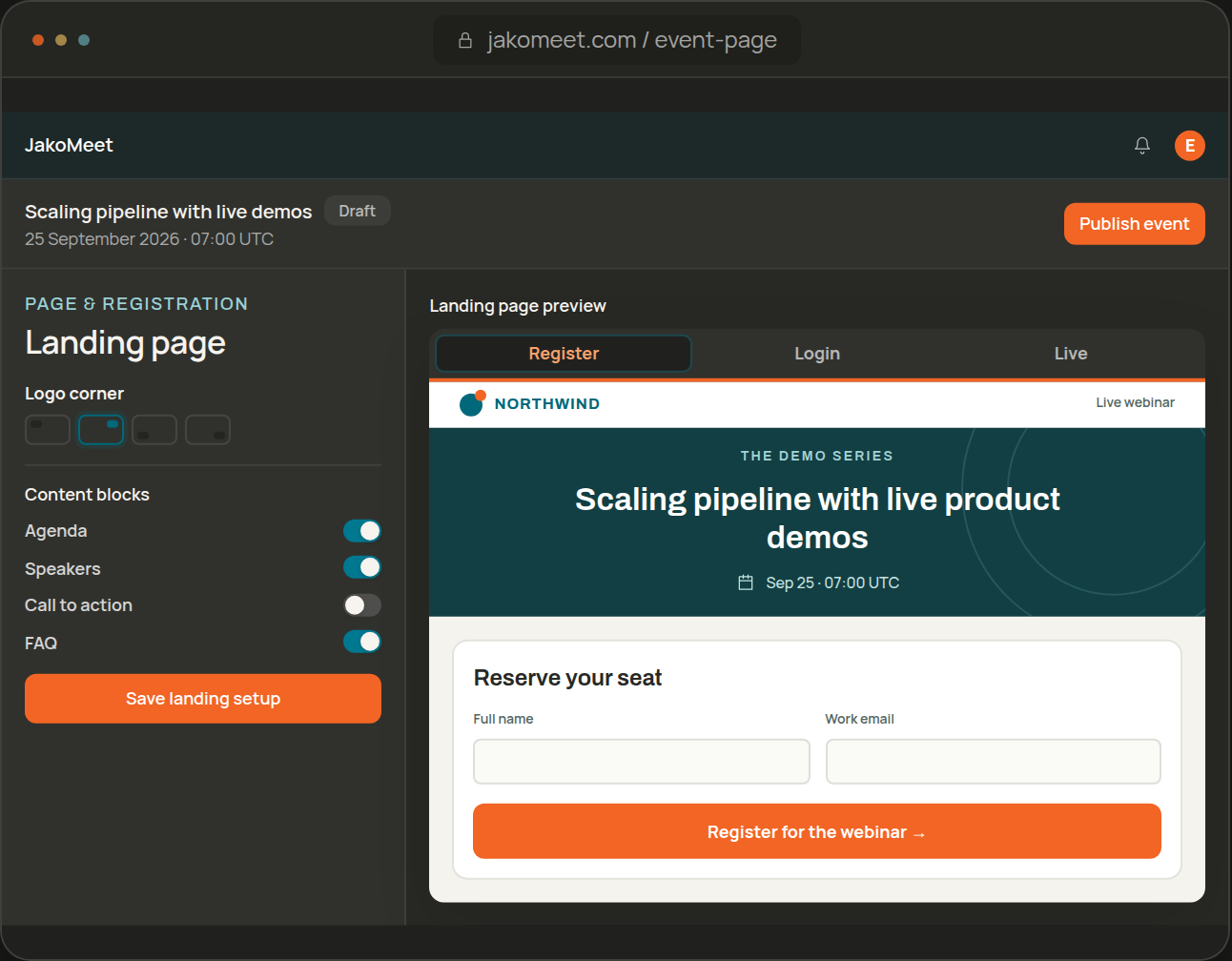Click the Live webinar label
Screen dimensions: 1232x961
1135,402
